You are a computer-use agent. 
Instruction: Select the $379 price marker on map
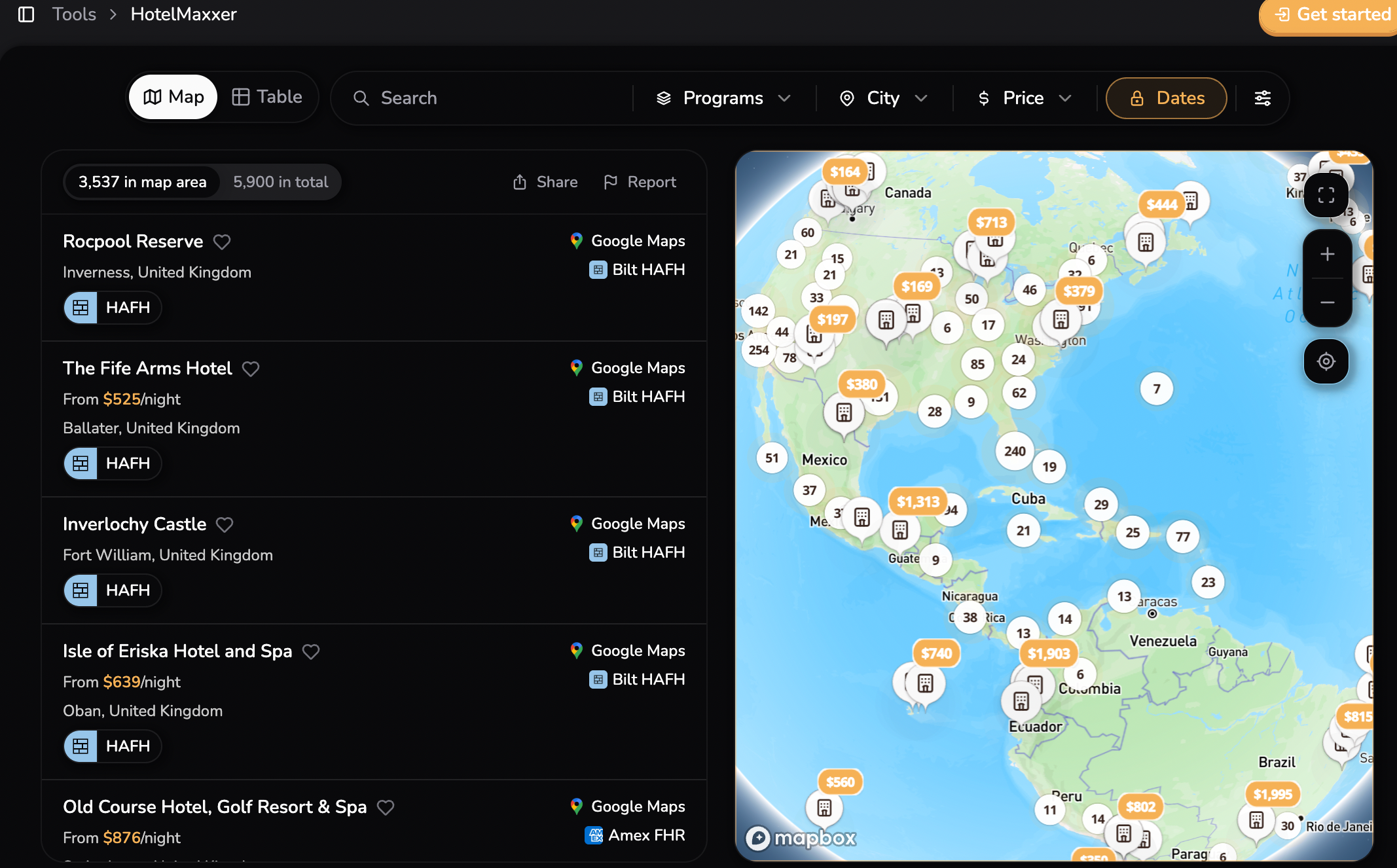tap(1079, 291)
